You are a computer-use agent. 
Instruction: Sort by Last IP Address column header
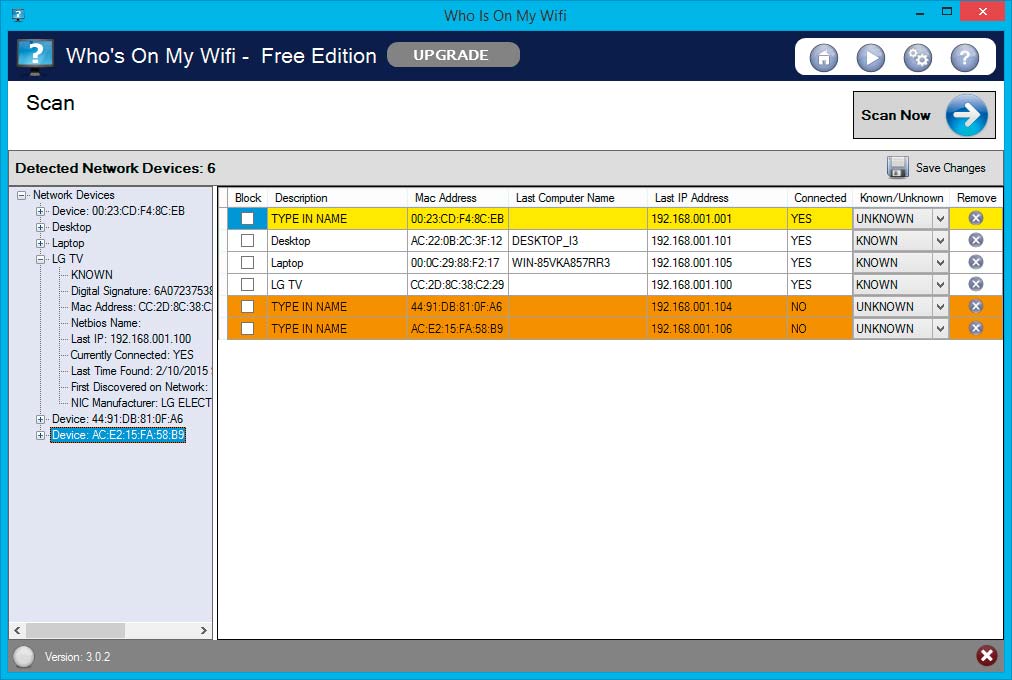717,198
